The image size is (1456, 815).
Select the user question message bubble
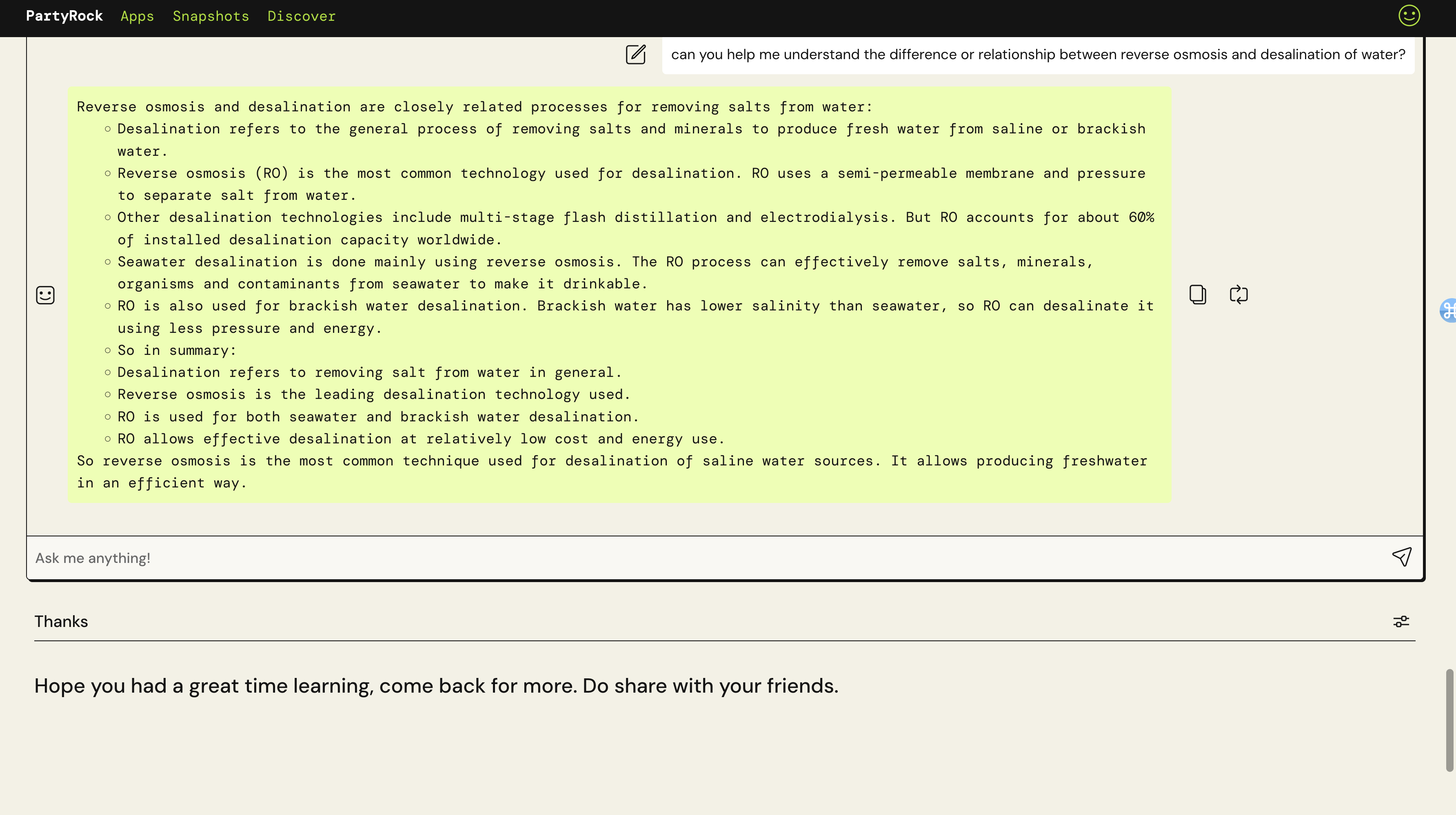(x=1038, y=55)
